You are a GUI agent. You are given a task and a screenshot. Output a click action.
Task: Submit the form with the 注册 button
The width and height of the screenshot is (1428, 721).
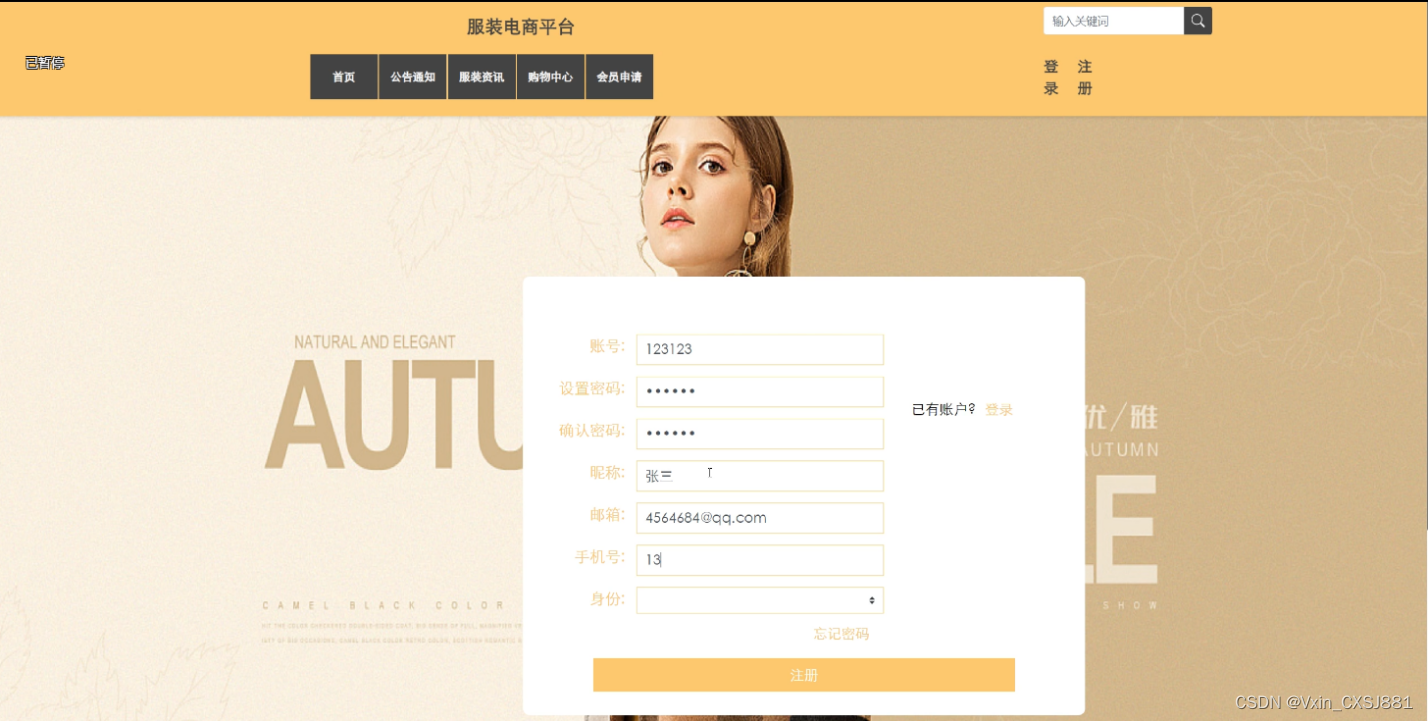point(804,675)
